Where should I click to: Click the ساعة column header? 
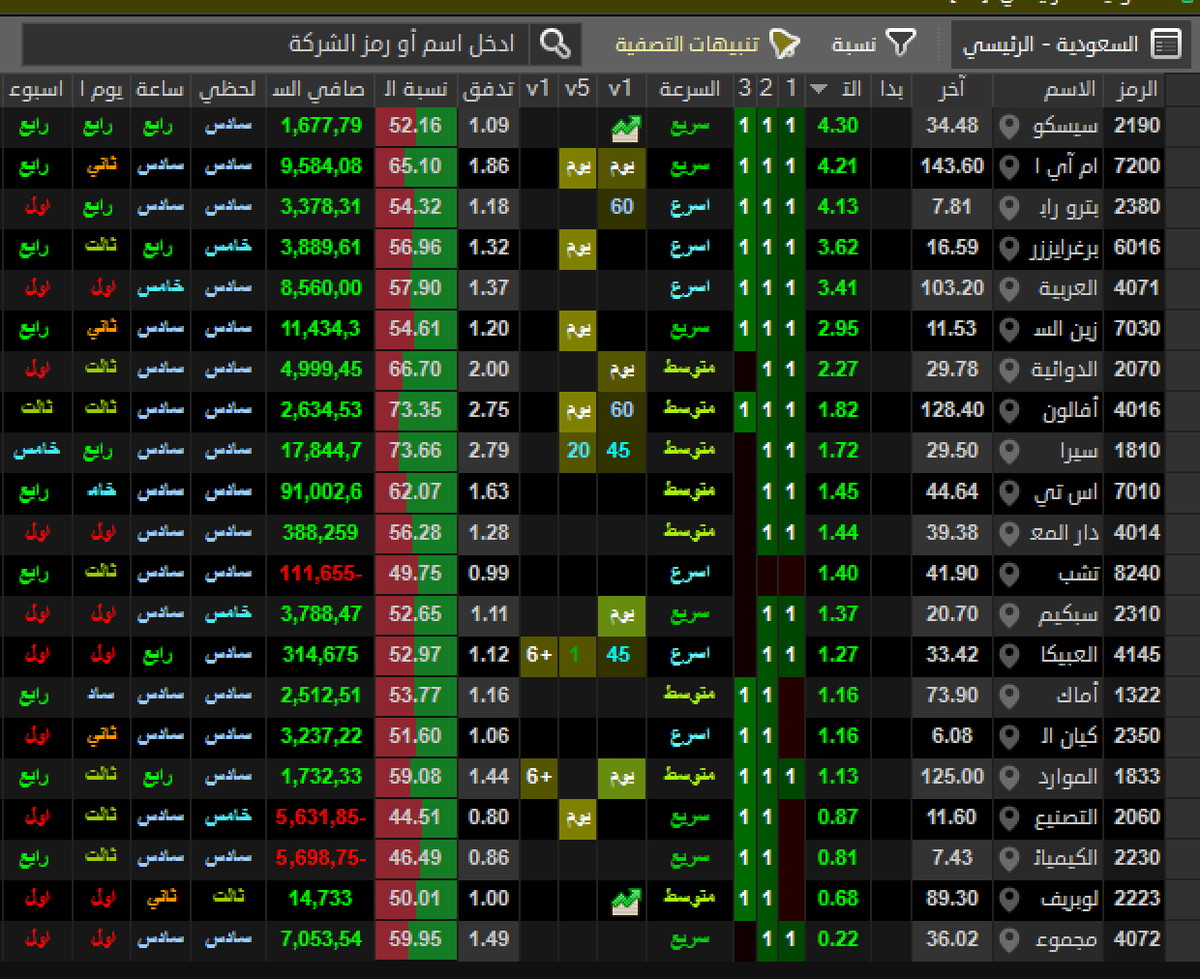coord(159,89)
